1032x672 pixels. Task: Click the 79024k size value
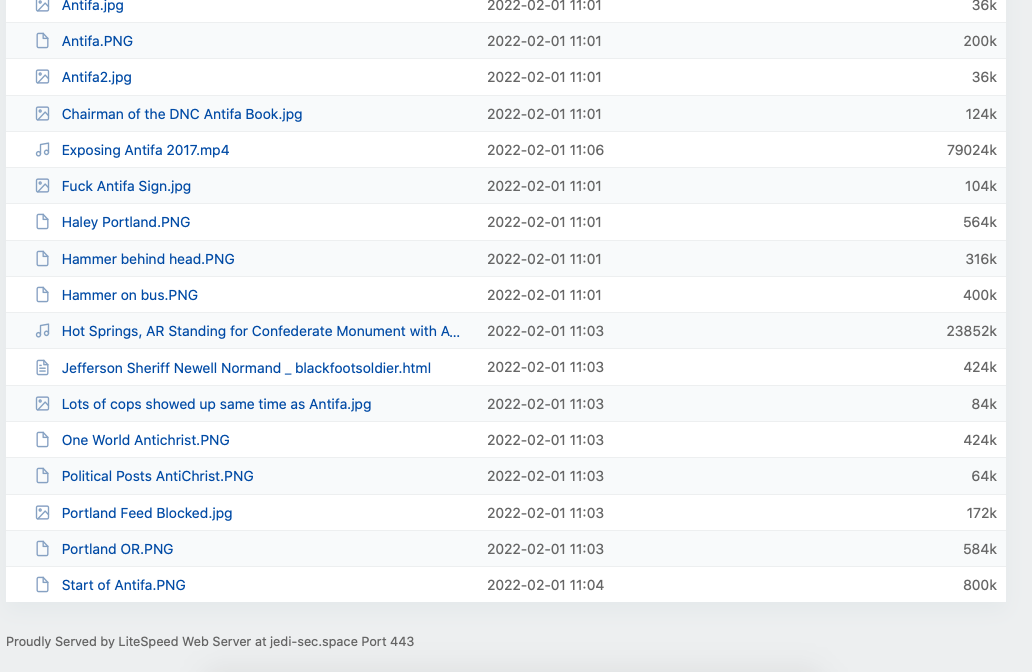971,150
